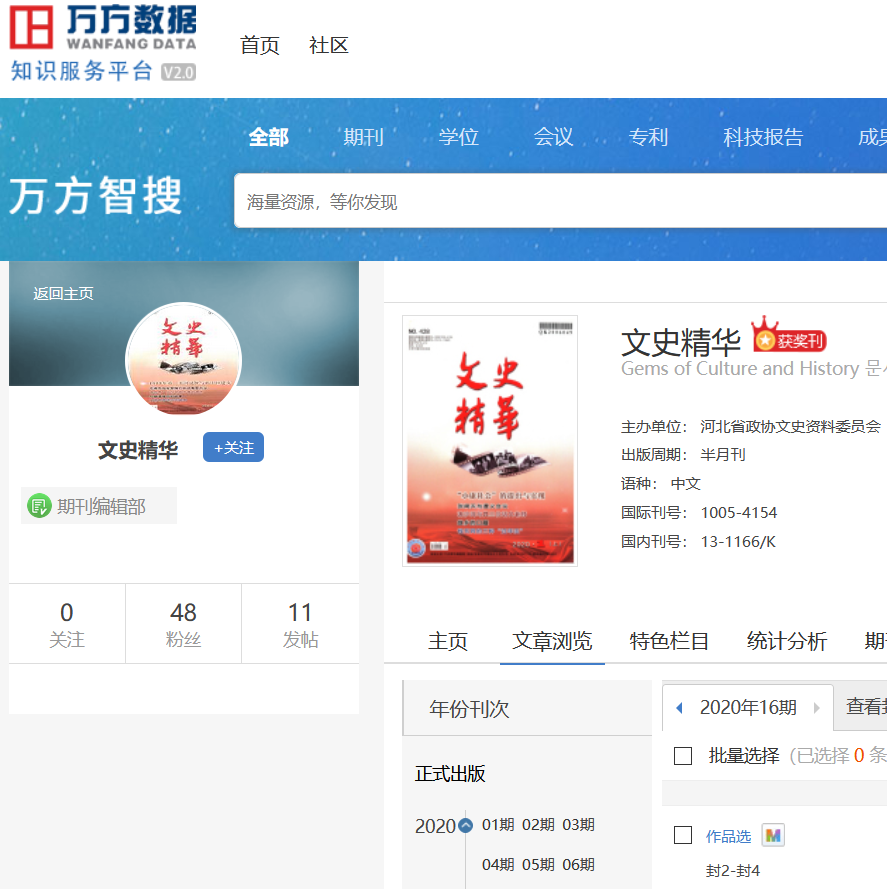Click the M icon next to 作品选

click(x=773, y=835)
